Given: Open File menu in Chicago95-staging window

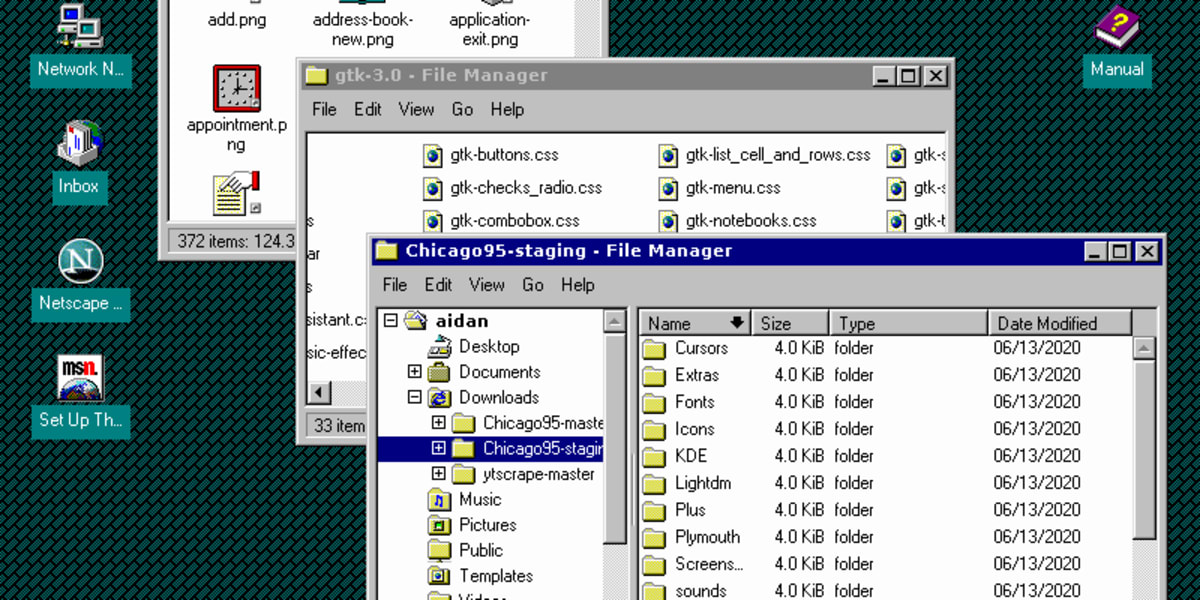Looking at the screenshot, I should 395,285.
